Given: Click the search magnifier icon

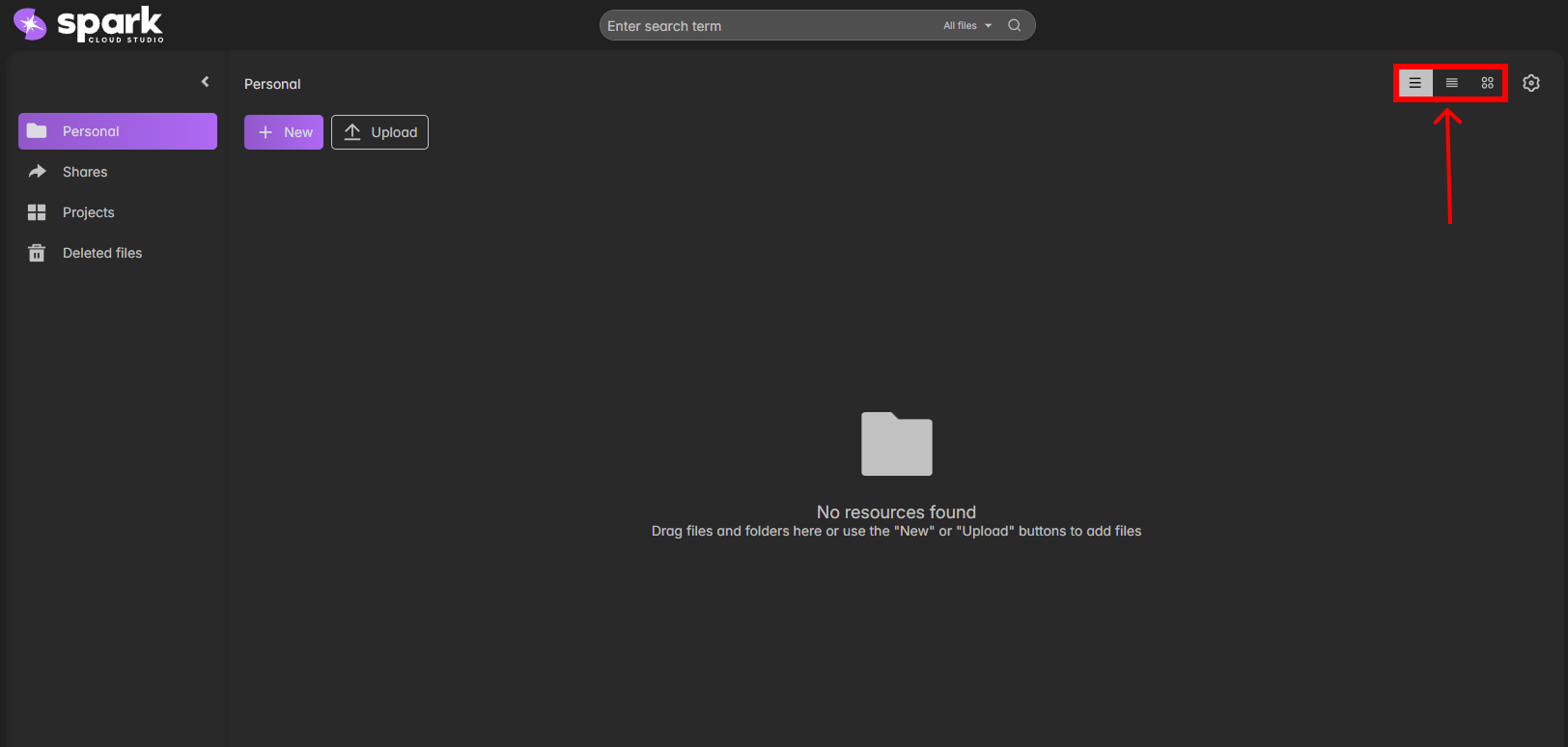Looking at the screenshot, I should pyautogui.click(x=1014, y=26).
